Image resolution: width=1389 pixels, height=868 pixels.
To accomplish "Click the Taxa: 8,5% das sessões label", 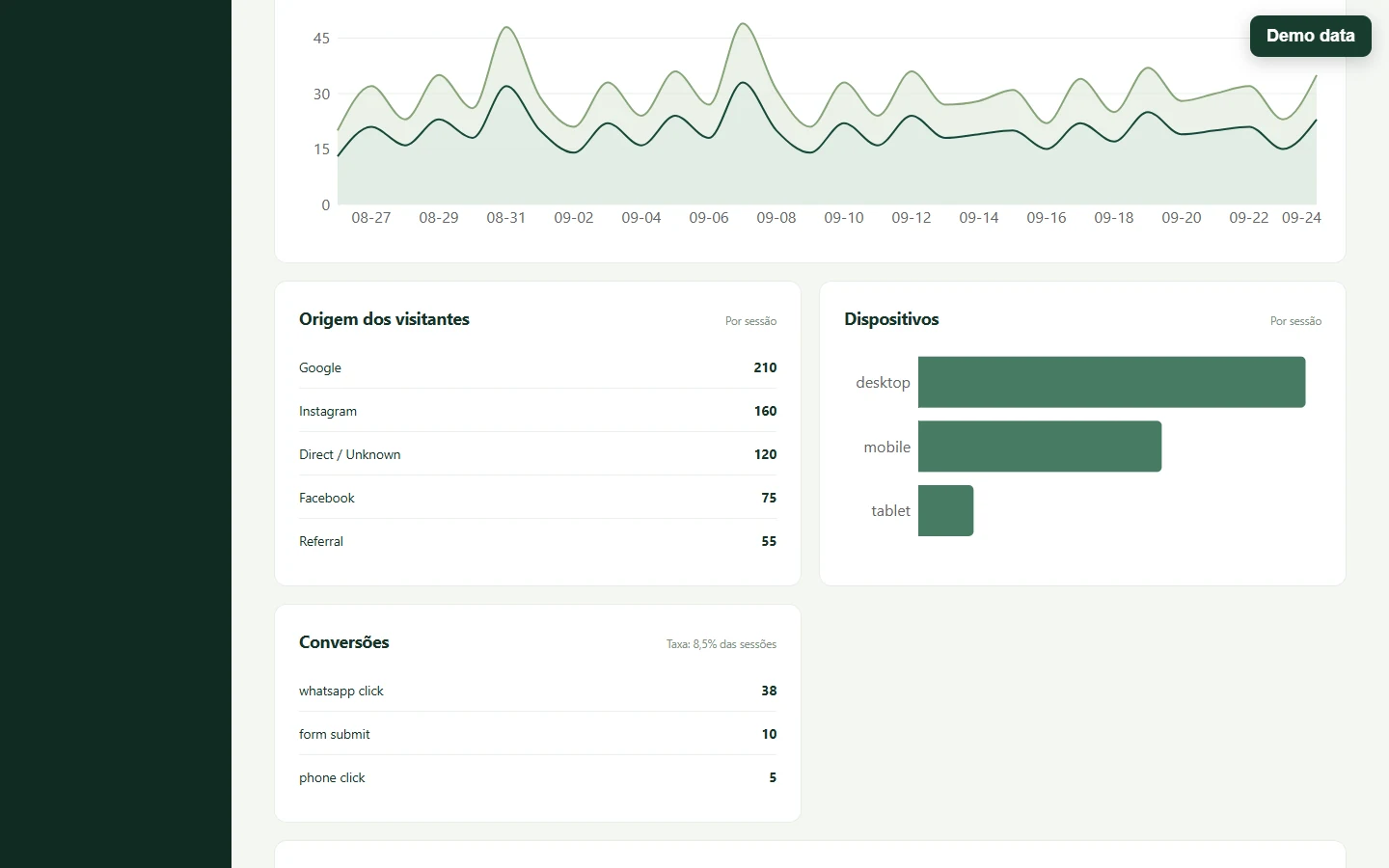I will [x=722, y=644].
